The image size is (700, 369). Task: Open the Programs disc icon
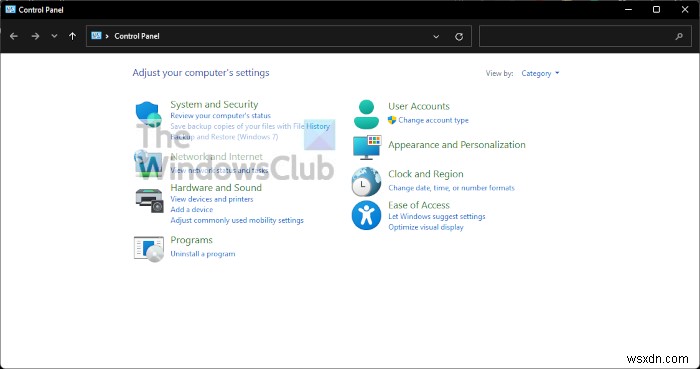tap(149, 249)
